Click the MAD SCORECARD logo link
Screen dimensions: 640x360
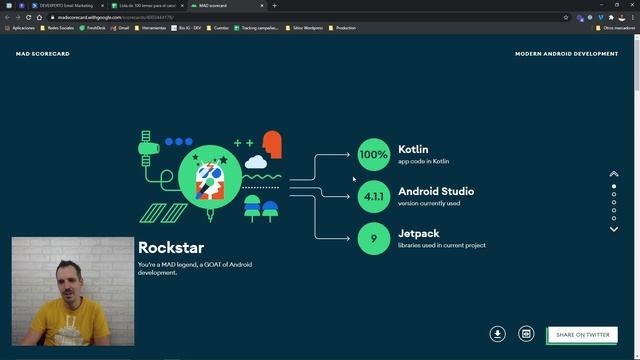tap(42, 54)
